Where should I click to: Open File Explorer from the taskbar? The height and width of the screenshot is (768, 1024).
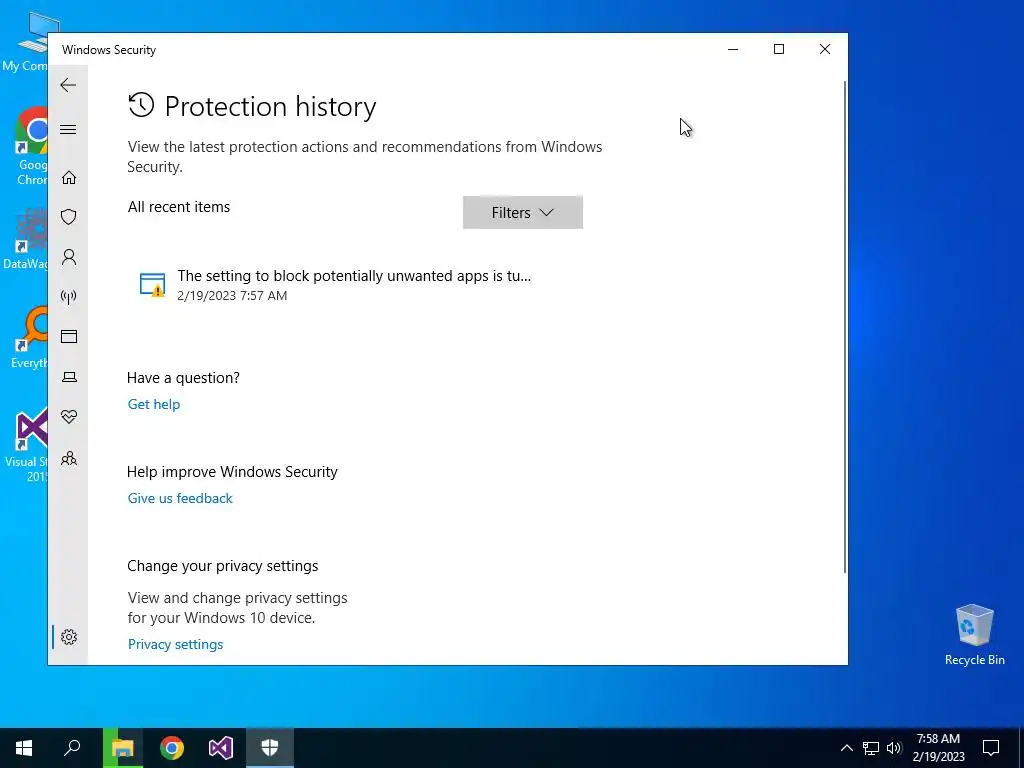pos(122,748)
